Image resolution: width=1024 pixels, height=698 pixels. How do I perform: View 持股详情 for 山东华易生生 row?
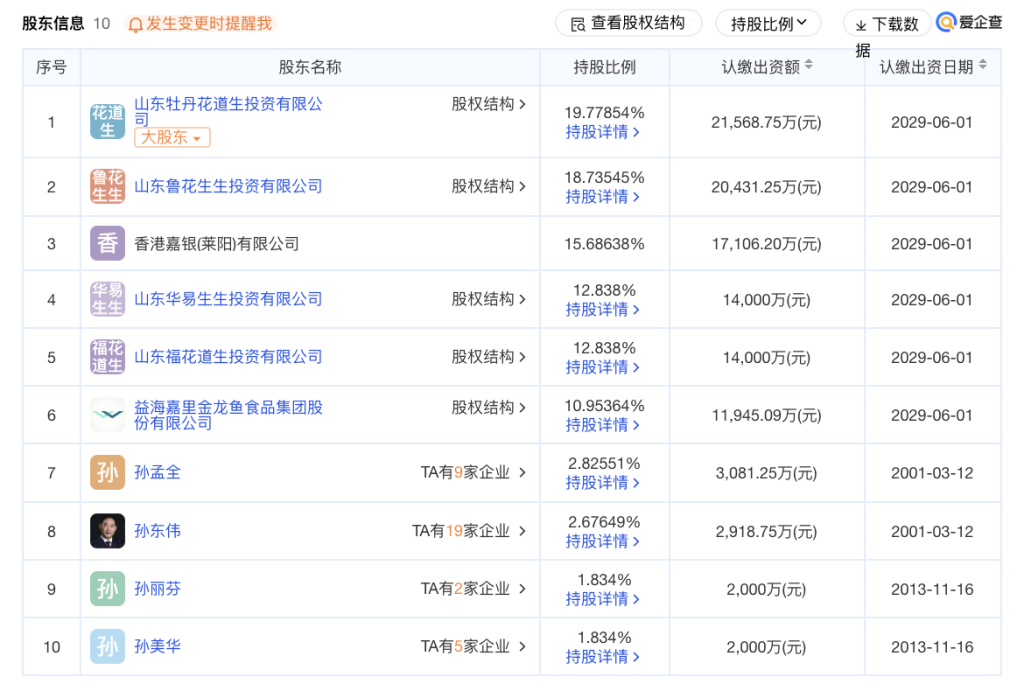(603, 309)
